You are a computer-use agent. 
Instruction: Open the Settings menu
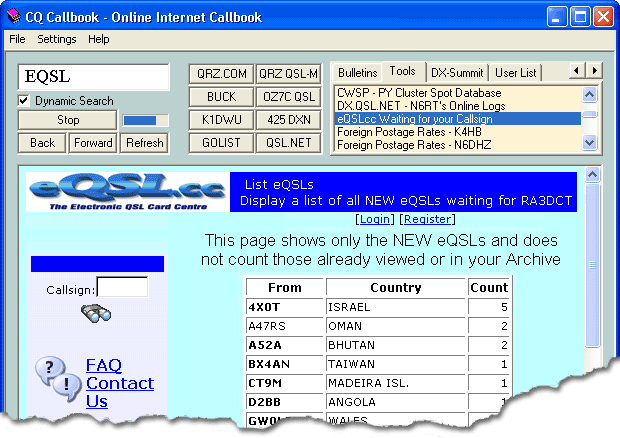point(57,39)
